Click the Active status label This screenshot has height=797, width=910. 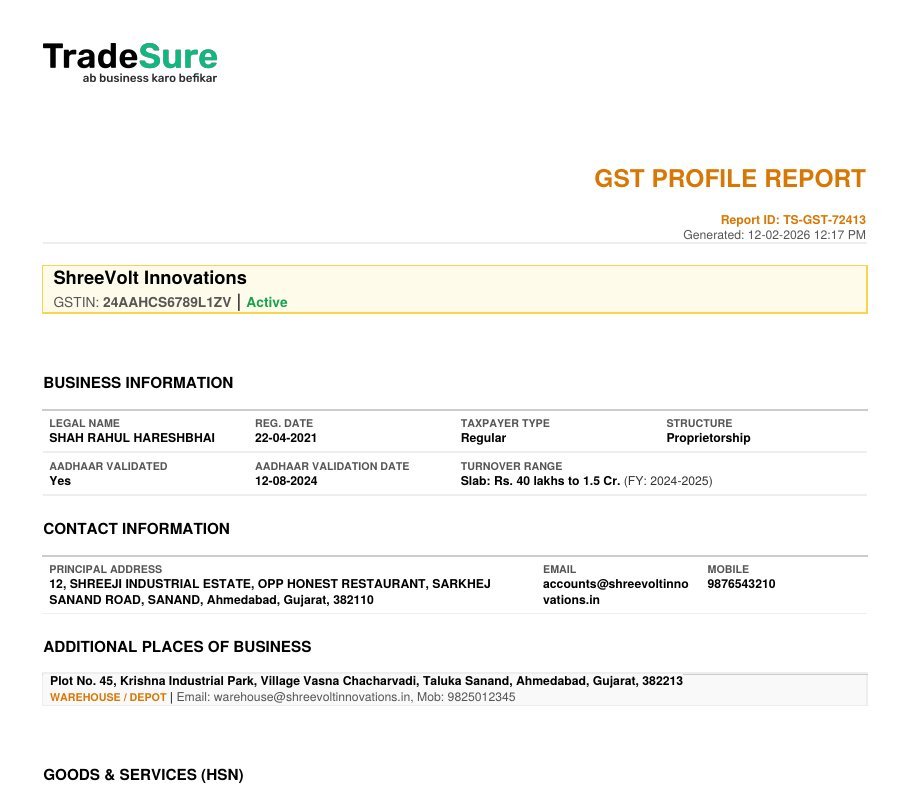267,302
